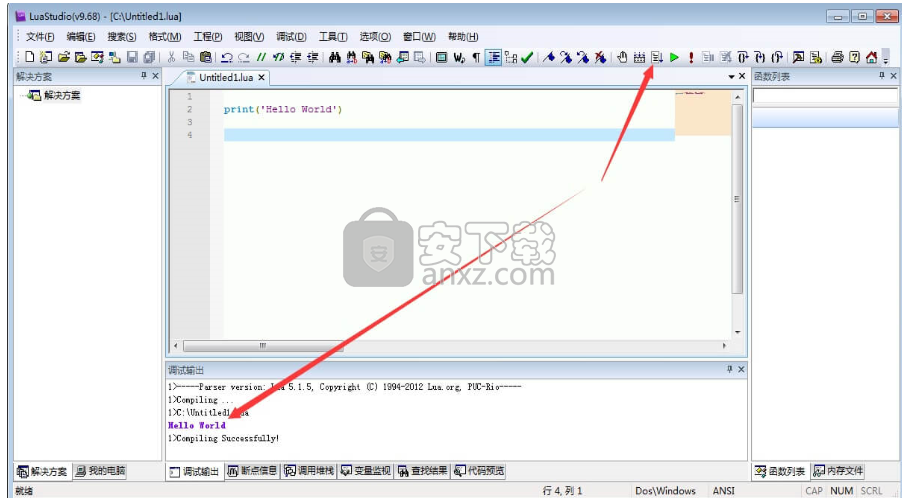Switch to the 内存文件 tab
The width and height of the screenshot is (902, 498).
pos(838,472)
